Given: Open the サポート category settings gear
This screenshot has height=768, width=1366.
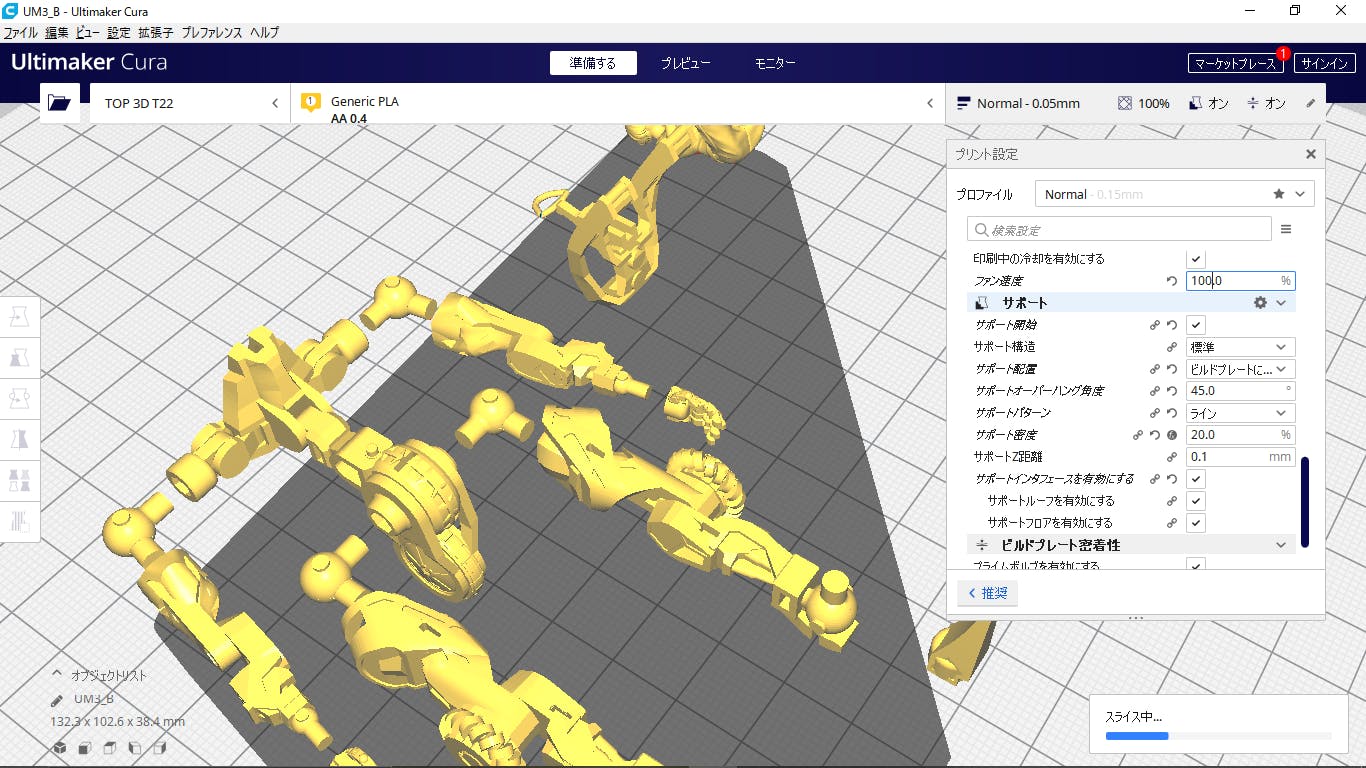Looking at the screenshot, I should pos(1260,303).
